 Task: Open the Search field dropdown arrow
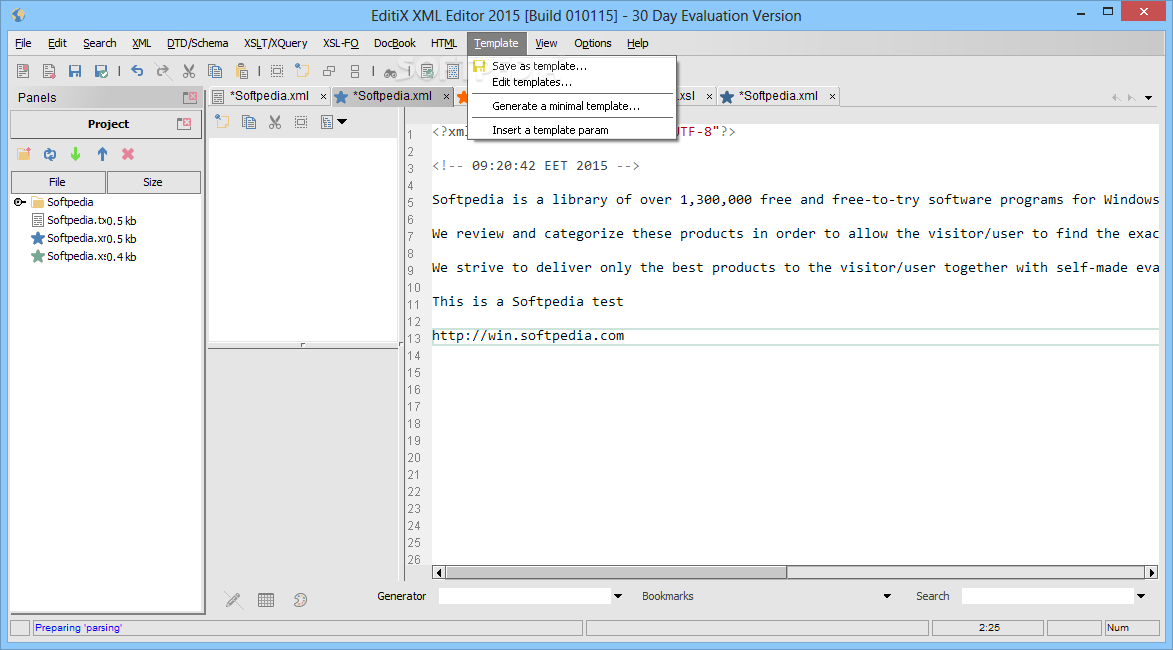tap(1141, 596)
